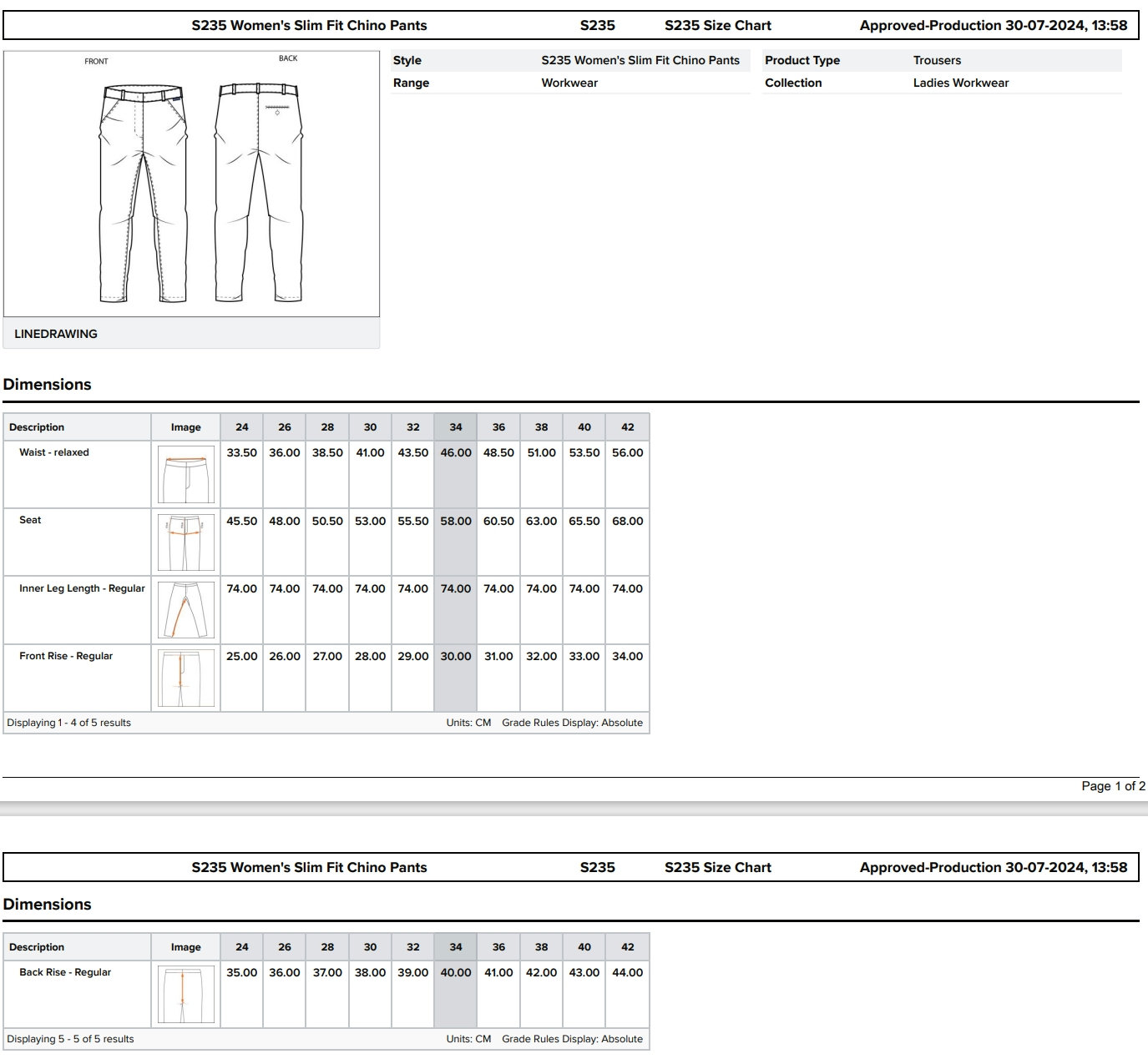
Task: Click the 'Displaying 1 - 4 of 5 results' text
Action: click(x=69, y=723)
